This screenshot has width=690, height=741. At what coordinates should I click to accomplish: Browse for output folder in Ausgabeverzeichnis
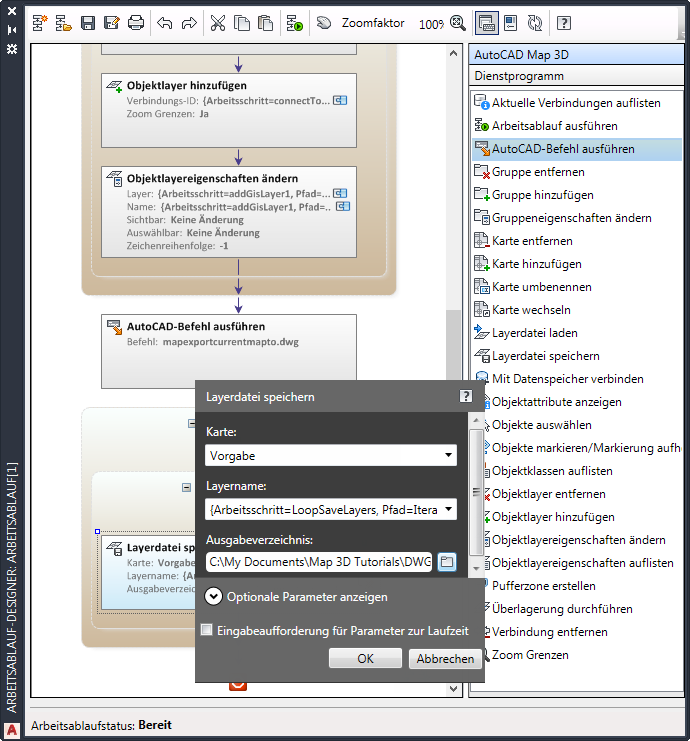[x=447, y=562]
